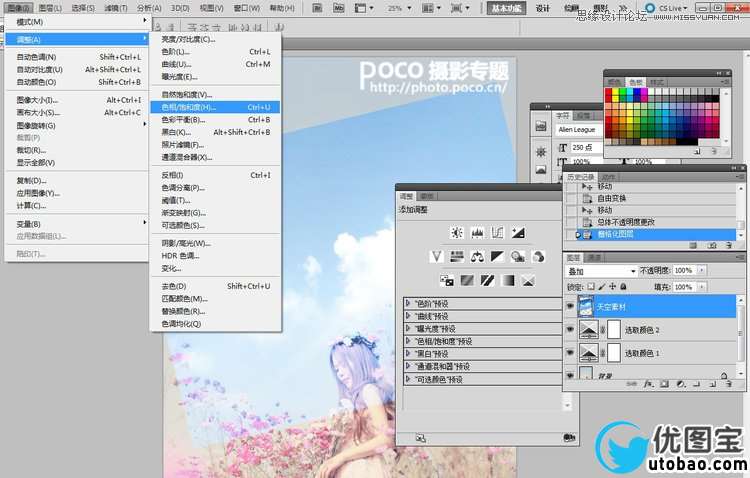The width and height of the screenshot is (750, 478).
Task: Add a Vibrance adjustment (V-shaped icon)
Action: pos(436,257)
